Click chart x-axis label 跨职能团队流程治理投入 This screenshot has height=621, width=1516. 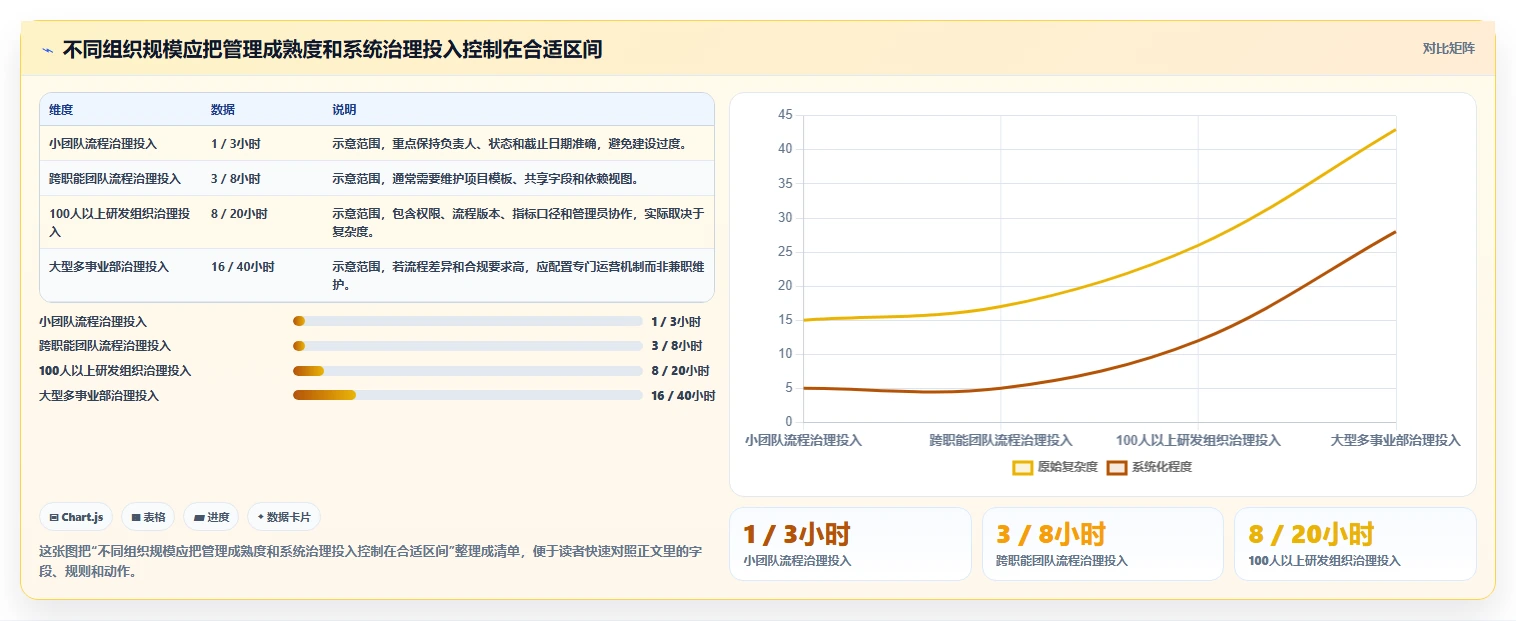[1000, 440]
